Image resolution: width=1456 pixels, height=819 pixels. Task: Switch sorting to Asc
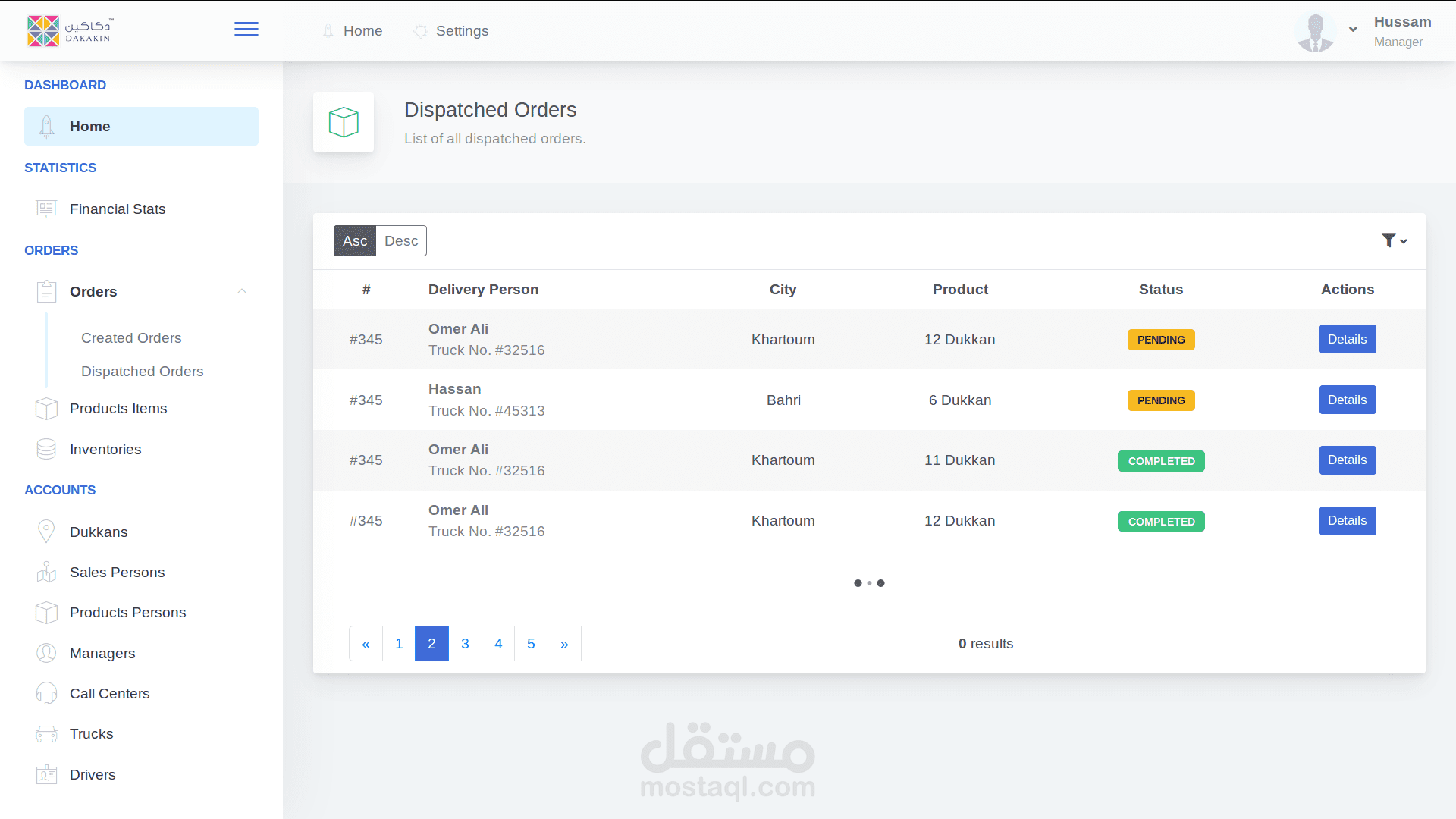355,241
